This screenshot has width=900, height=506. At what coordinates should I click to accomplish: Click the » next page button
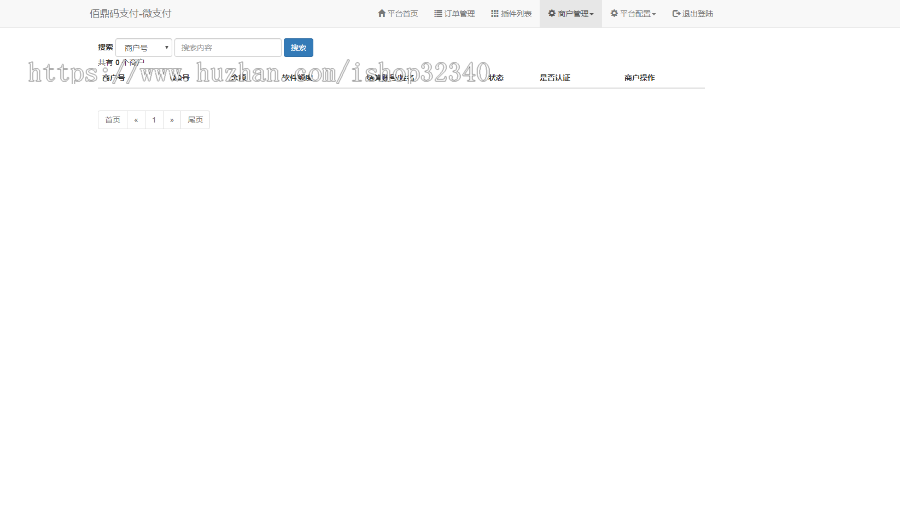(x=172, y=119)
